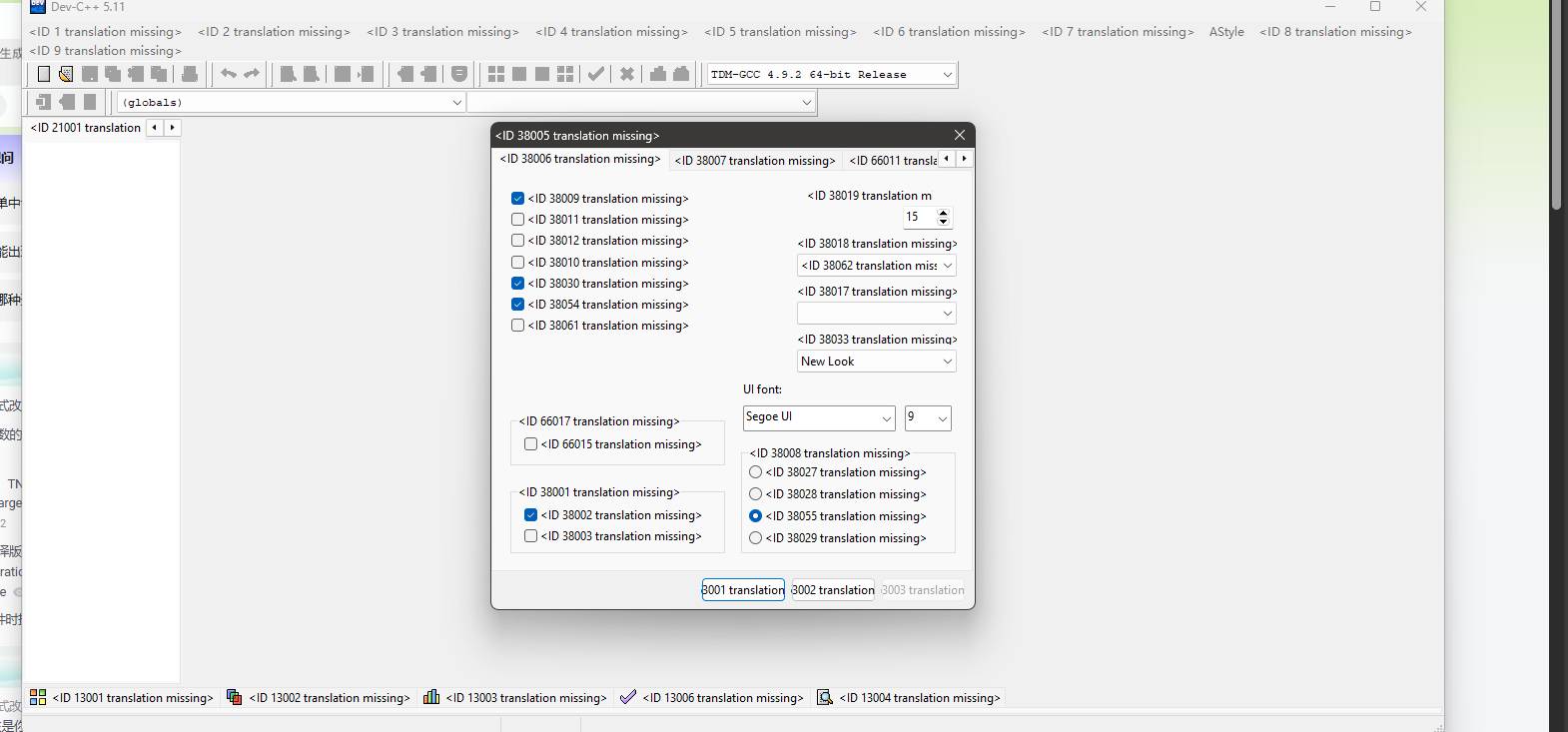Check the ID 38003 checkbox
1568x732 pixels.
pyautogui.click(x=530, y=536)
